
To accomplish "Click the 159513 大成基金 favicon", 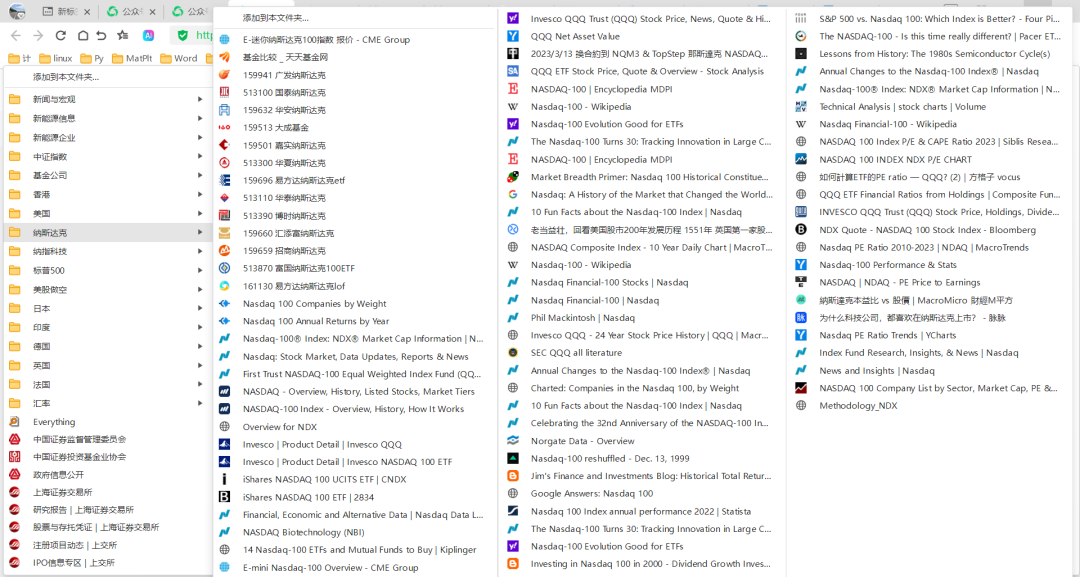I will click(225, 127).
